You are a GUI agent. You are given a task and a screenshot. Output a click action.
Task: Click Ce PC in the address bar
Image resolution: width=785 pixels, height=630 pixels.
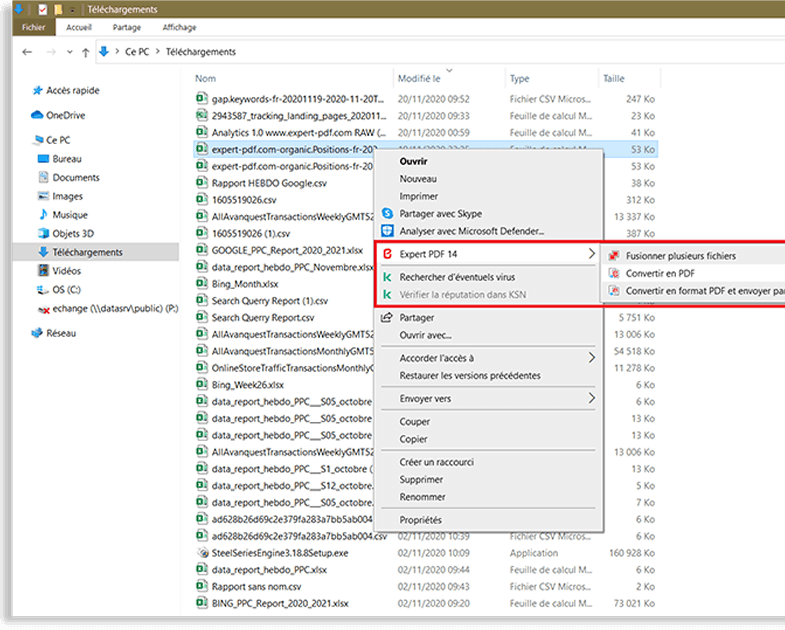(x=137, y=52)
